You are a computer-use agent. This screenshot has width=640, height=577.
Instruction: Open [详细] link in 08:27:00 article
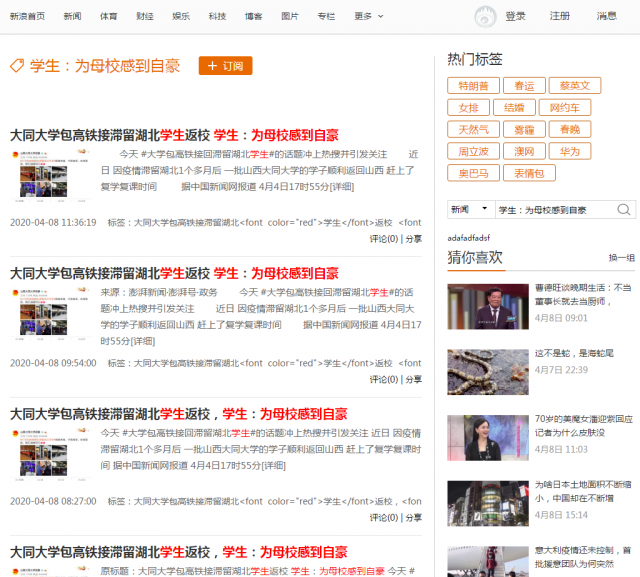273,466
